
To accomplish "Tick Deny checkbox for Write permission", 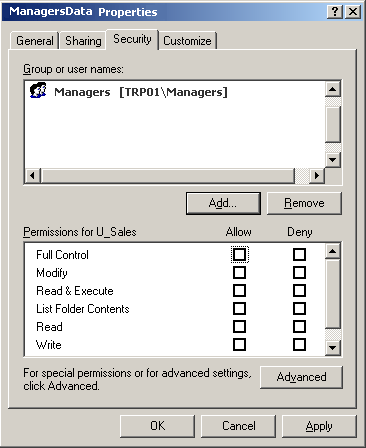I will click(x=299, y=345).
